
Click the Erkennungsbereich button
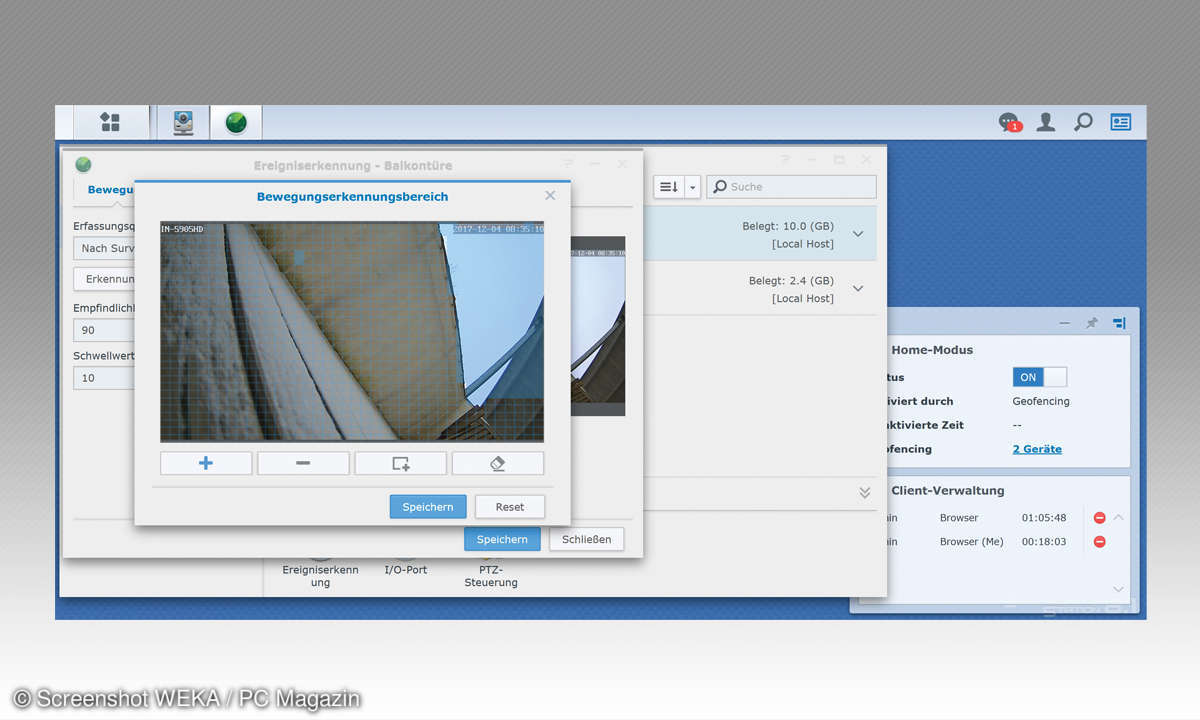pyautogui.click(x=104, y=279)
